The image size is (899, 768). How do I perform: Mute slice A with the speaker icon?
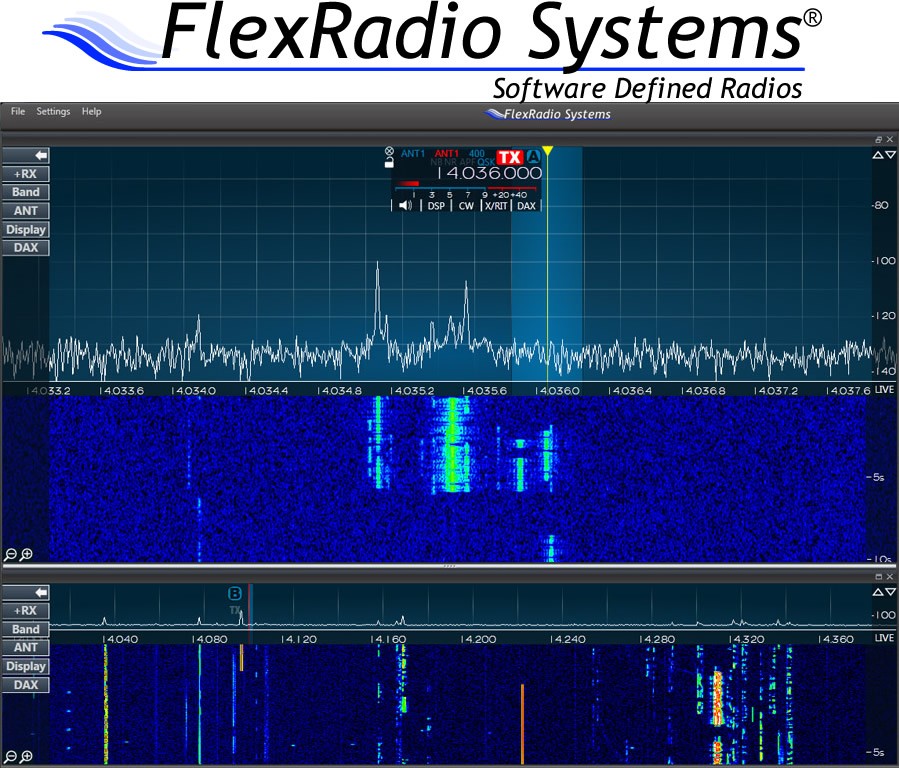tap(406, 206)
